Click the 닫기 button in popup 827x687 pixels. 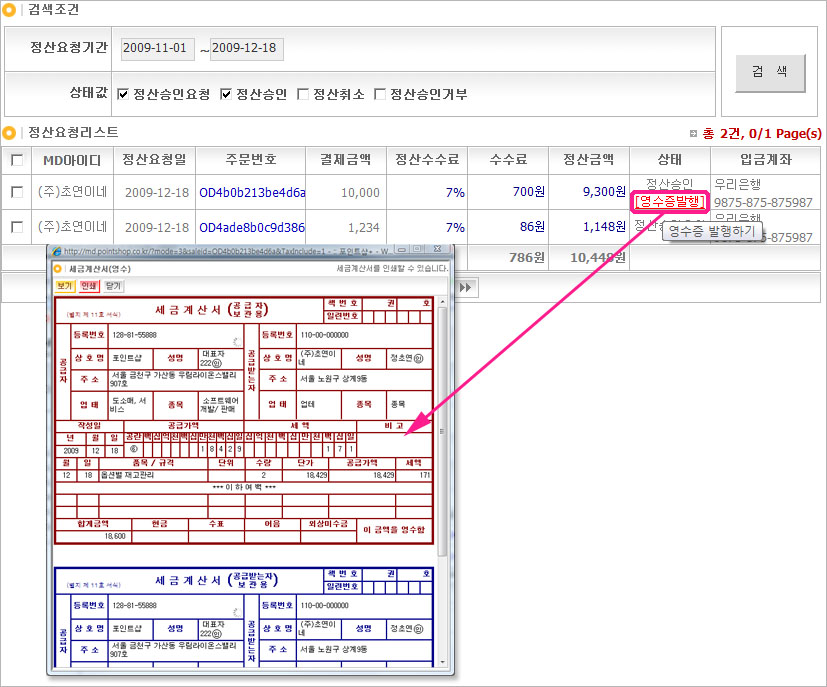click(x=114, y=285)
